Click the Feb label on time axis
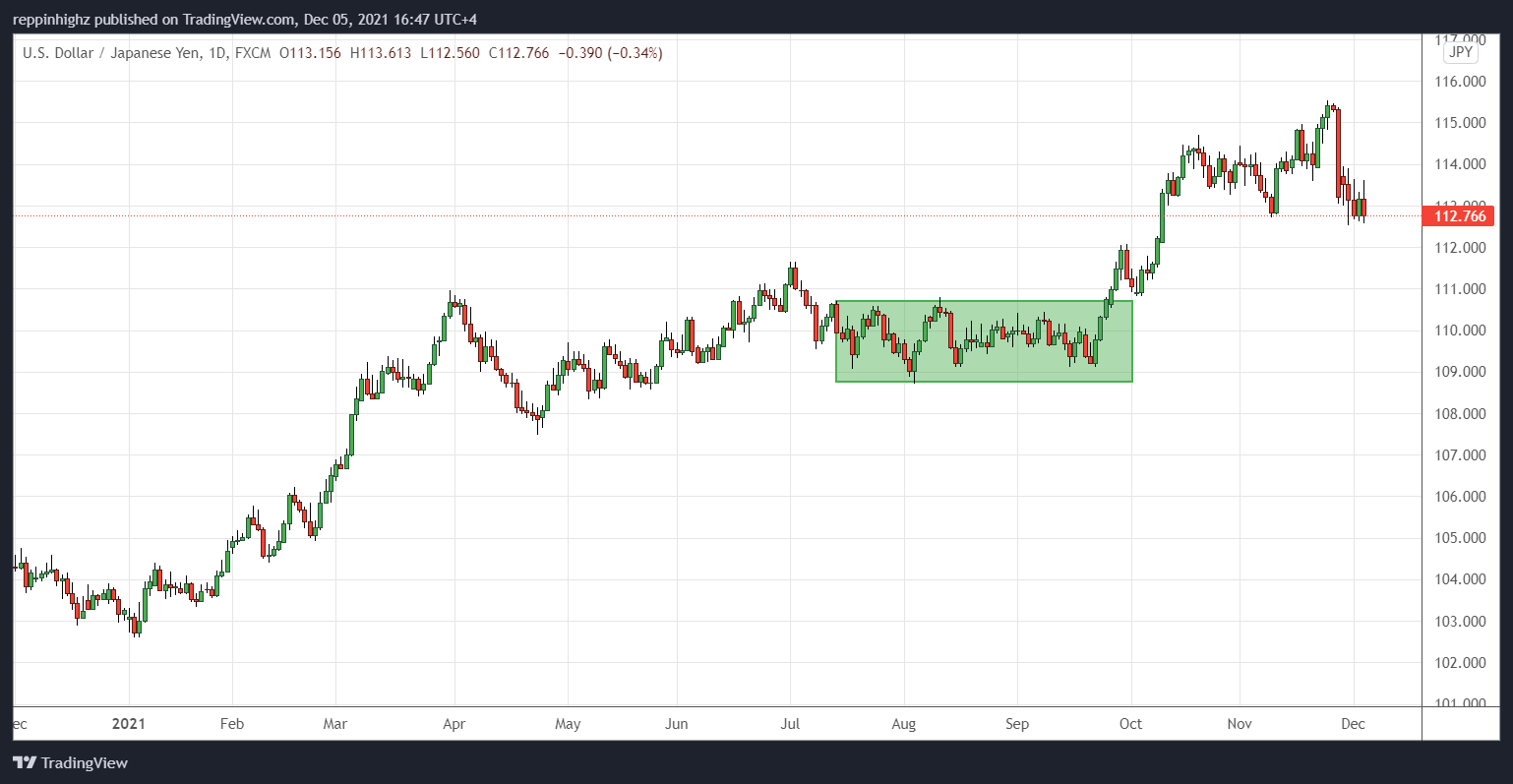The image size is (1513, 784). click(232, 724)
